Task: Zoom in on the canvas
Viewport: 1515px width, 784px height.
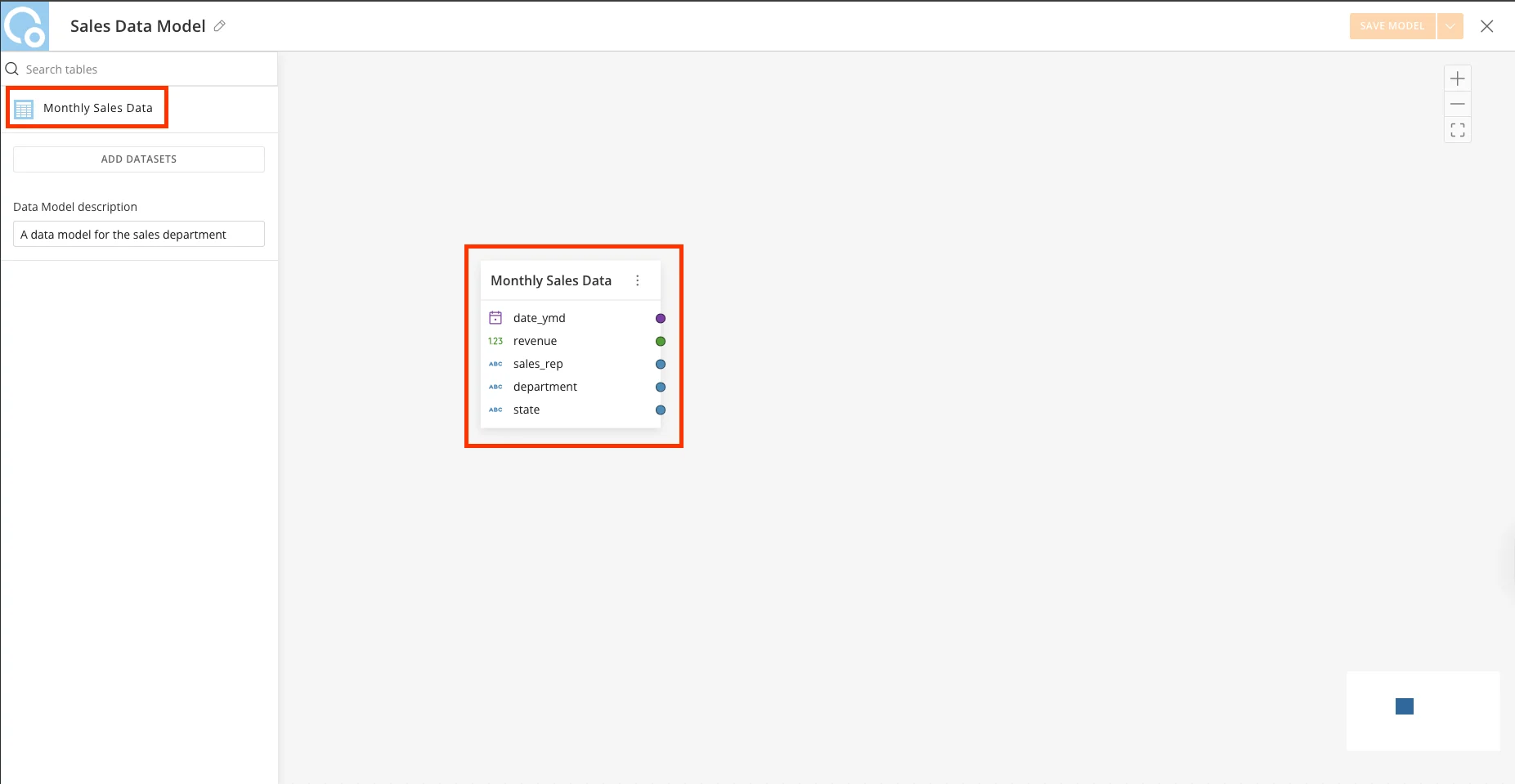Action: pos(1458,79)
